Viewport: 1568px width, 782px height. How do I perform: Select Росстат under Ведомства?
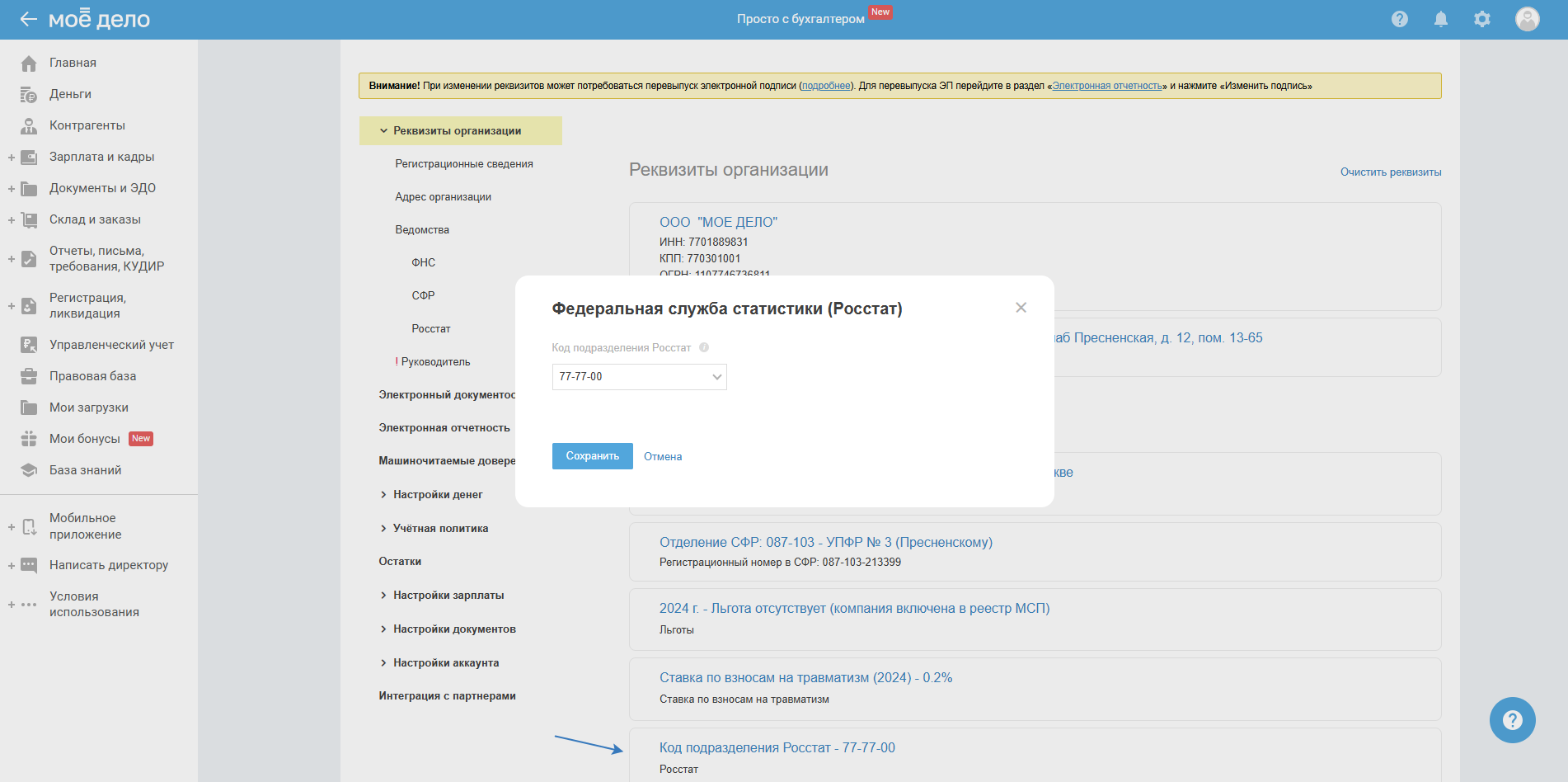point(431,329)
